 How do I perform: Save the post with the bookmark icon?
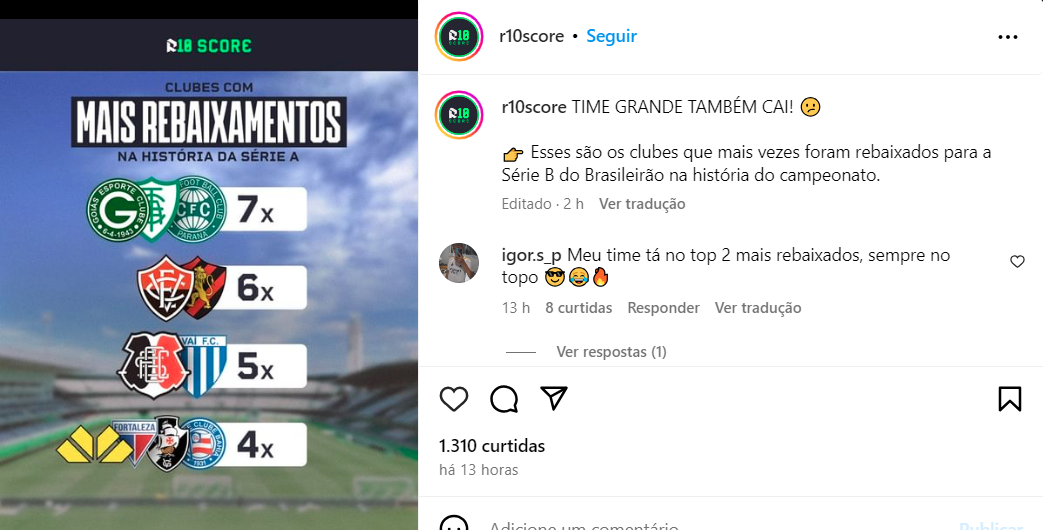click(1010, 398)
